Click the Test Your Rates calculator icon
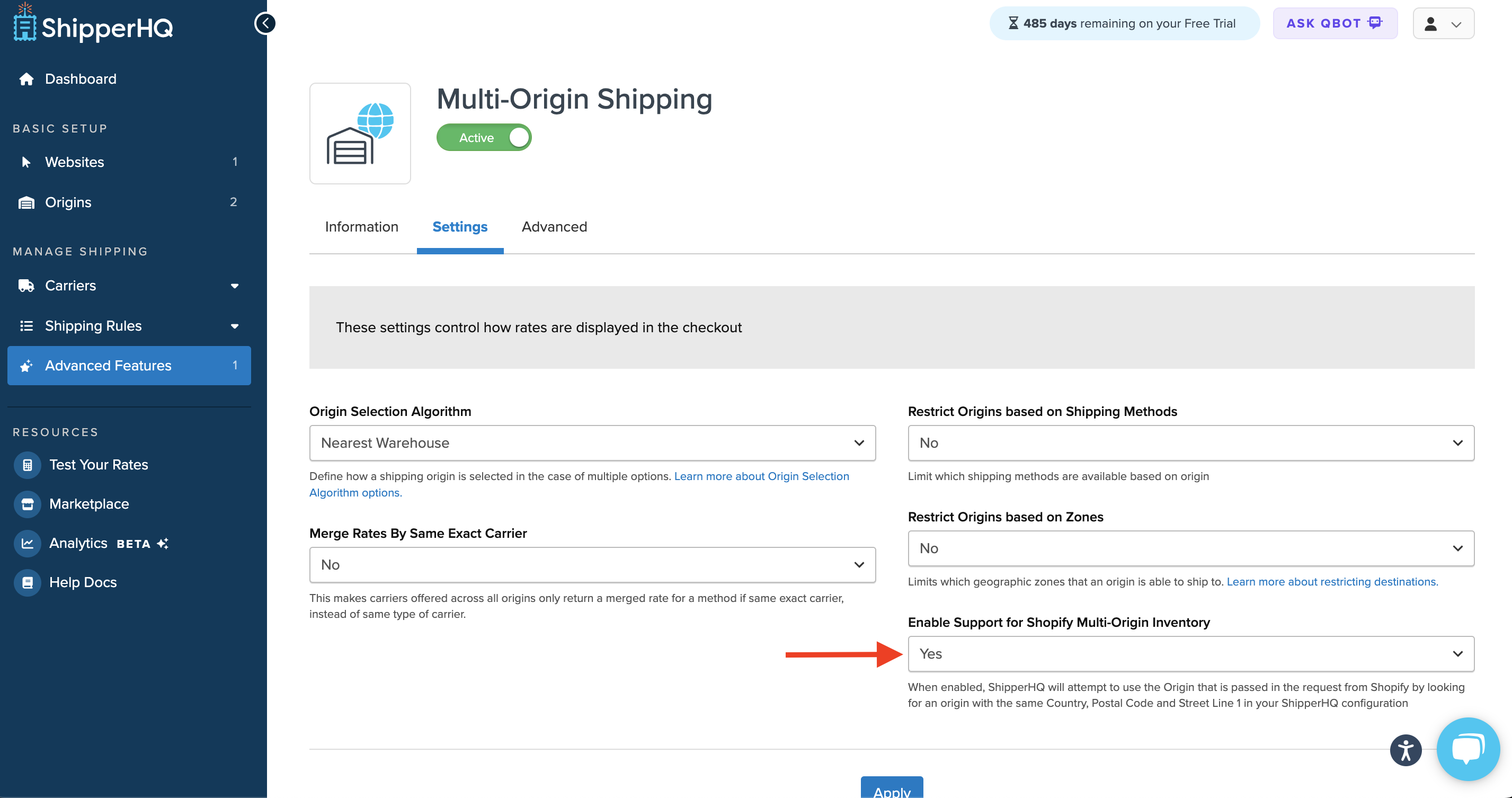The width and height of the screenshot is (1512, 798). point(27,465)
